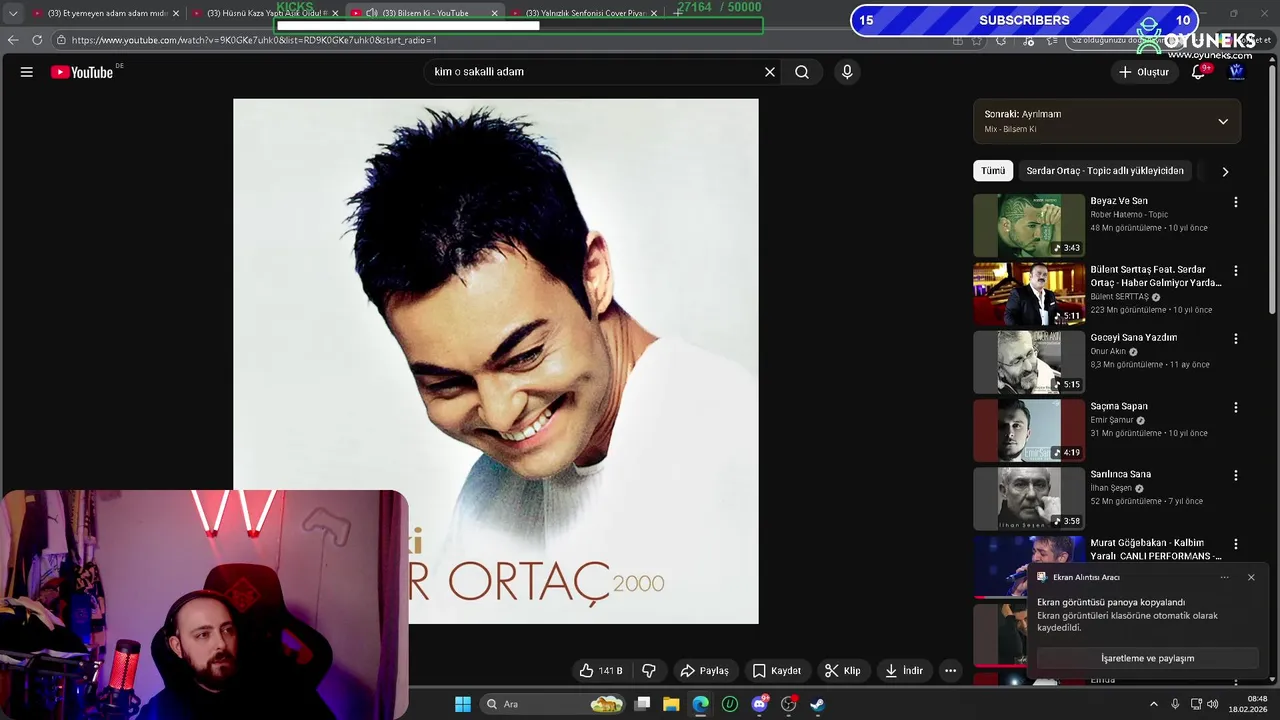Open Murat Göğebakan Kalbim Yaralı title

(1156, 549)
